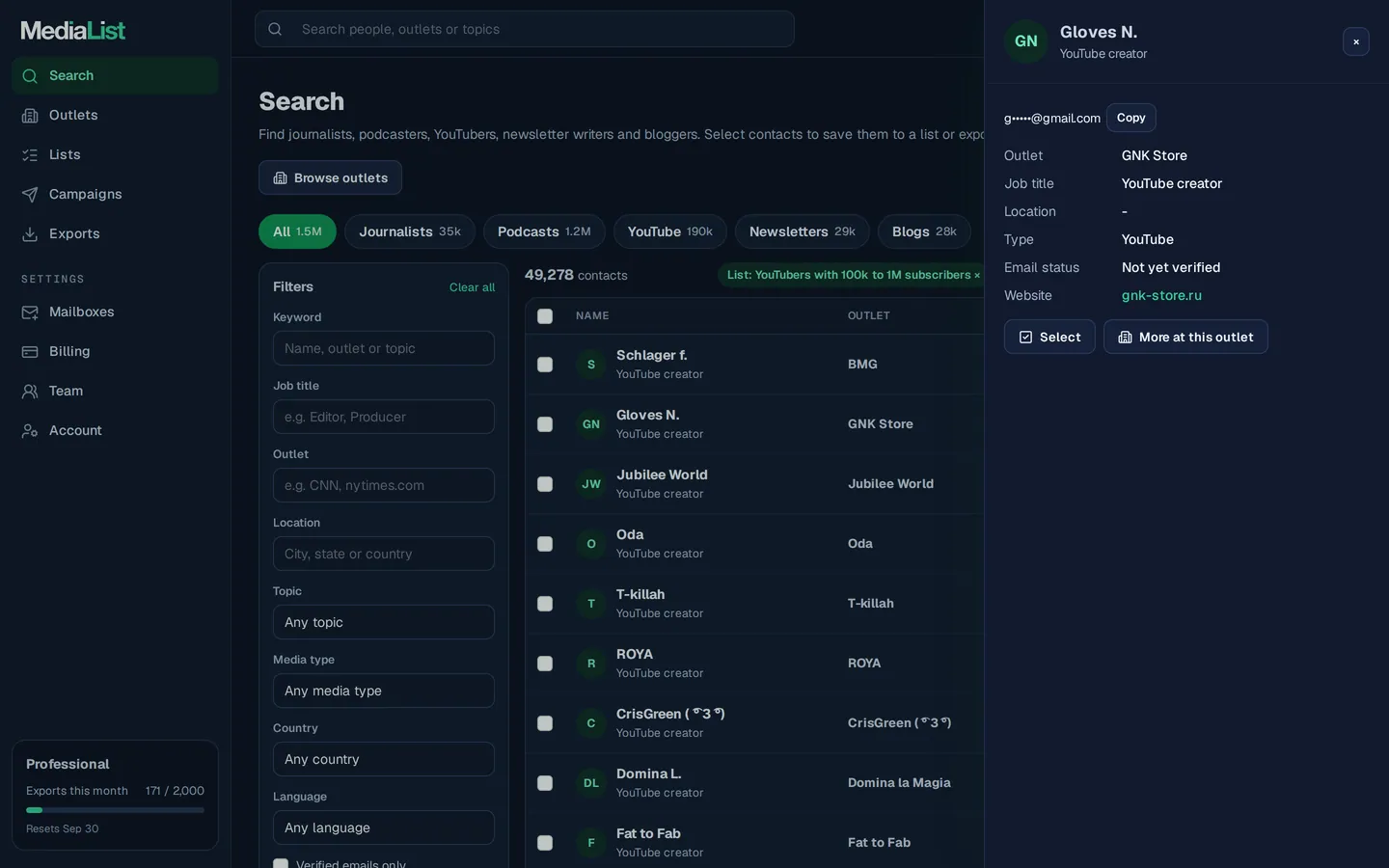1389x868 pixels.
Task: Click the magnifier icon in top search bar
Action: [x=275, y=29]
